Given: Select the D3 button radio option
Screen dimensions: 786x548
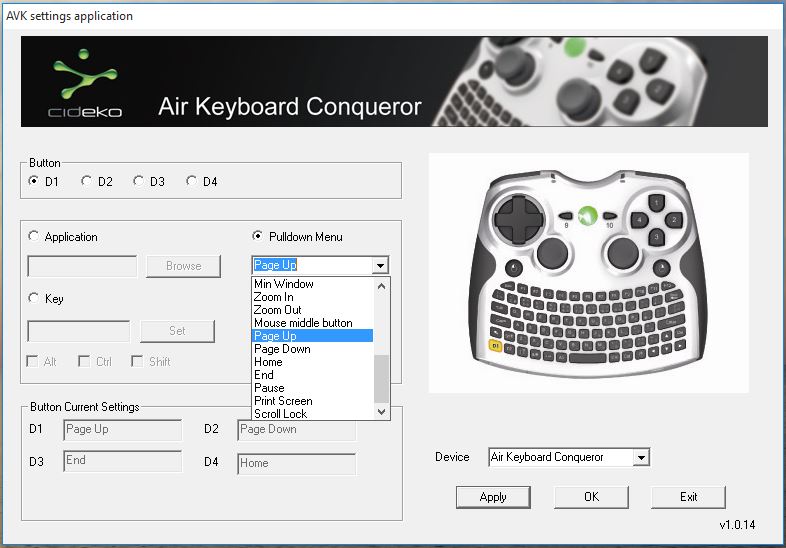Looking at the screenshot, I should tap(138, 181).
